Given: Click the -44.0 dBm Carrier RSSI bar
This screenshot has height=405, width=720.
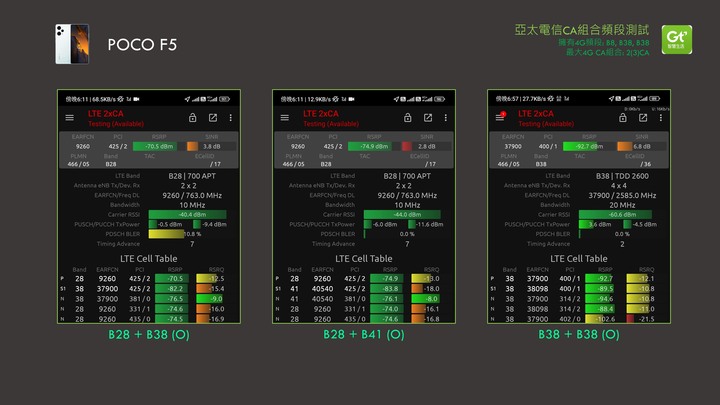Looking at the screenshot, I should [x=402, y=214].
